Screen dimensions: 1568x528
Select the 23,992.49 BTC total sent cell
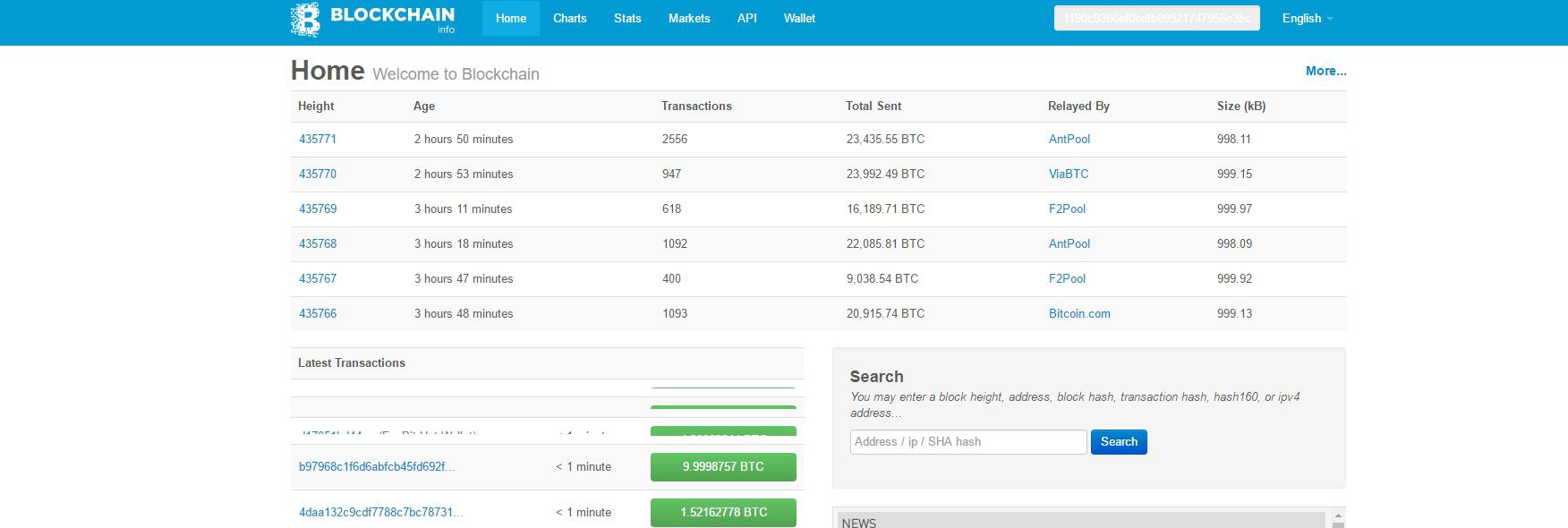click(885, 174)
